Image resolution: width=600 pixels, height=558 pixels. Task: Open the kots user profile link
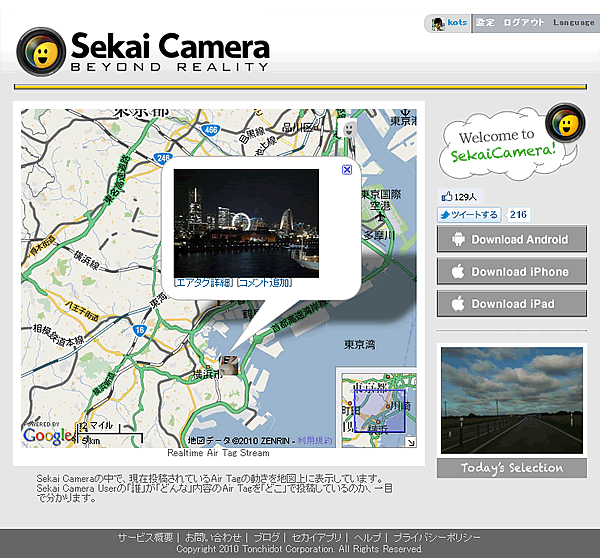click(457, 23)
